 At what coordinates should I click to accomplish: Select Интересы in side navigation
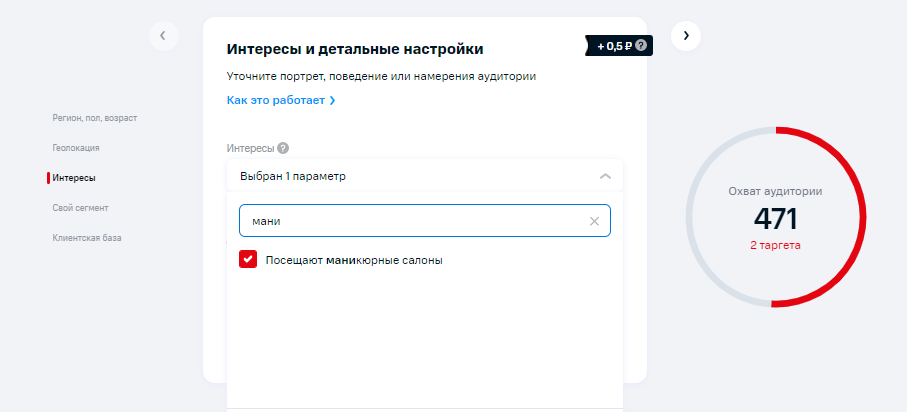click(74, 178)
